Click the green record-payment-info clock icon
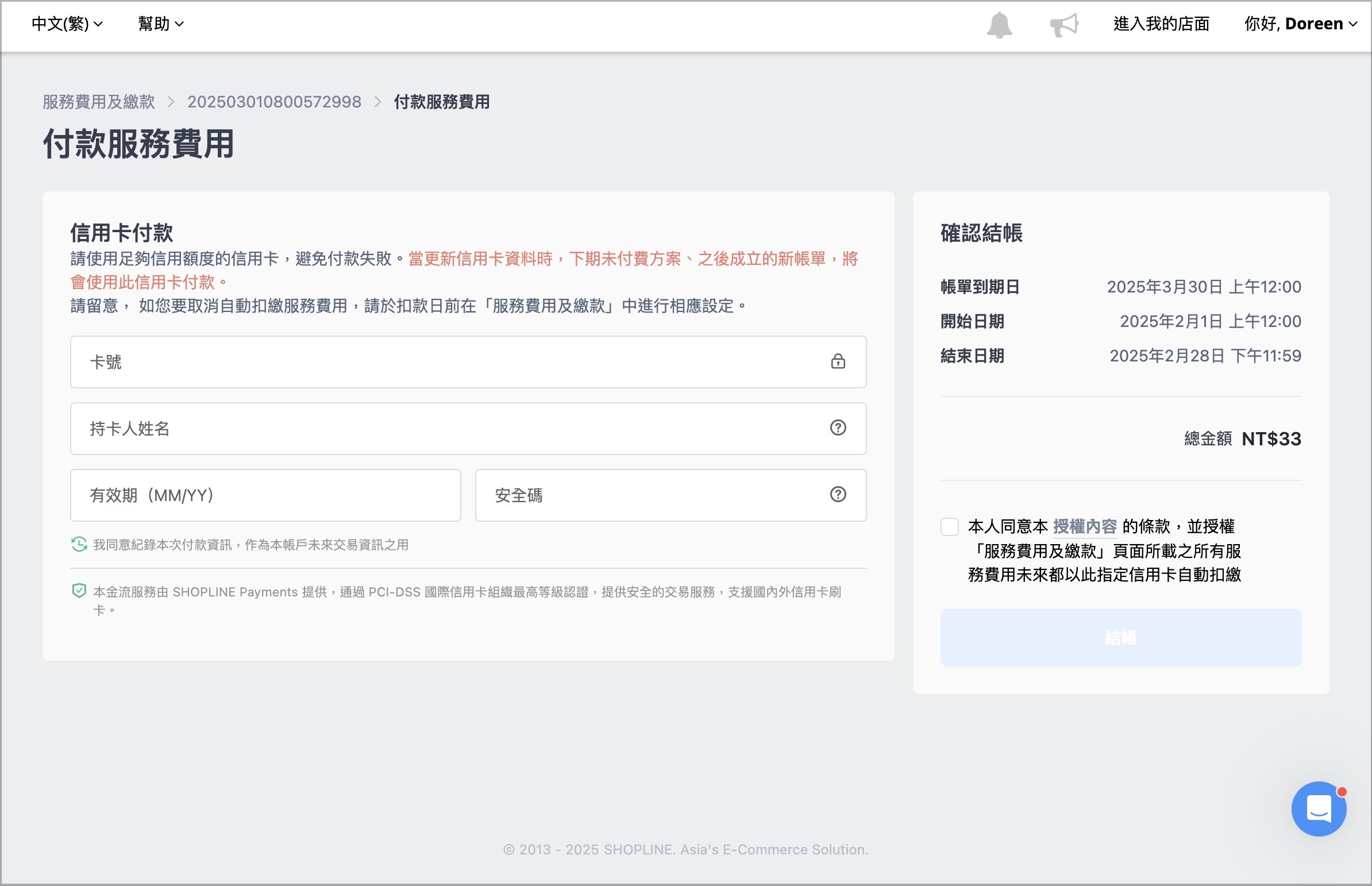The height and width of the screenshot is (886, 1372). 79,544
